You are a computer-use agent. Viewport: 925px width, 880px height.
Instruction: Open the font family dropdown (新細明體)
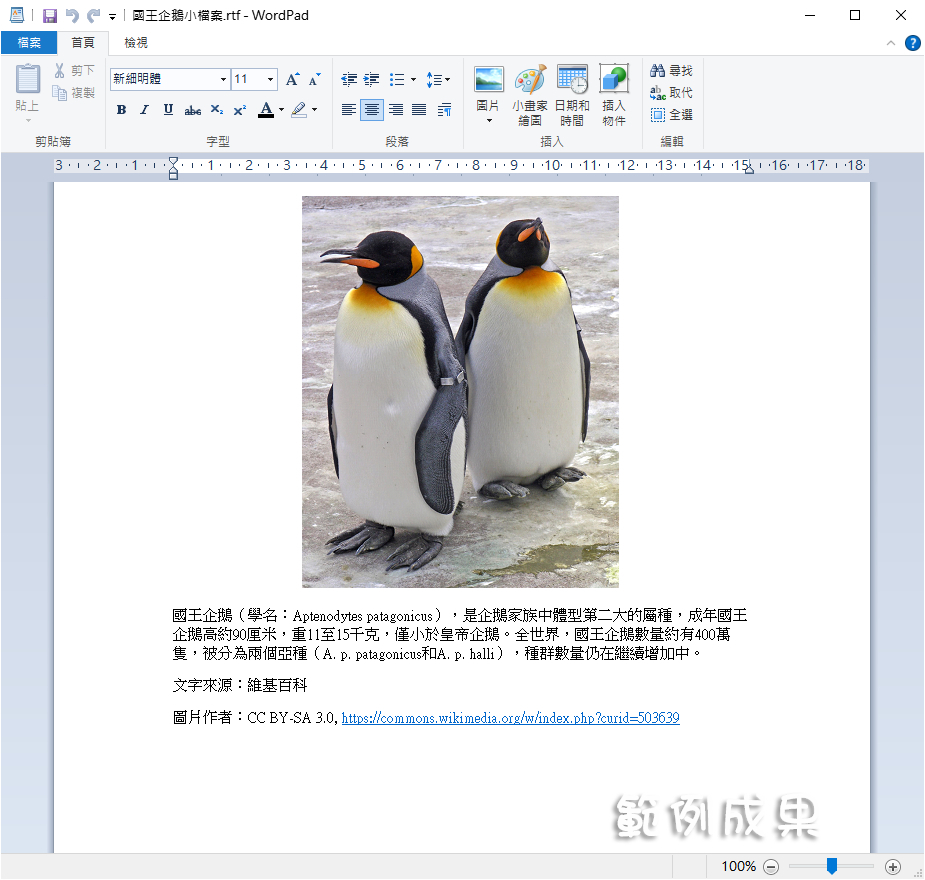click(223, 79)
